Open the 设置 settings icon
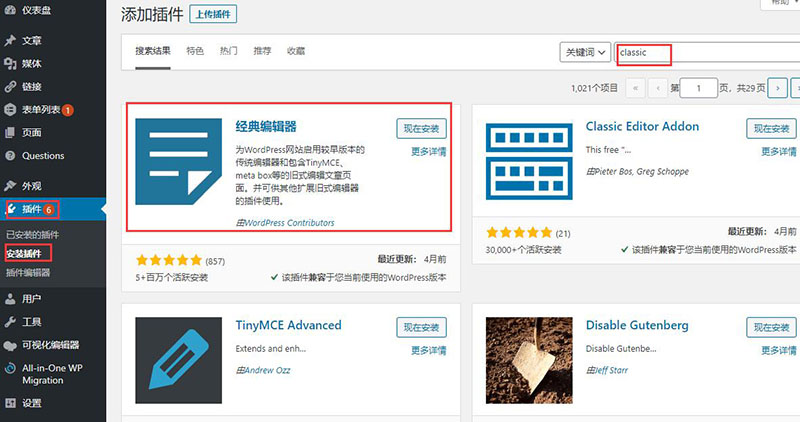The width and height of the screenshot is (800, 422). click(x=10, y=403)
